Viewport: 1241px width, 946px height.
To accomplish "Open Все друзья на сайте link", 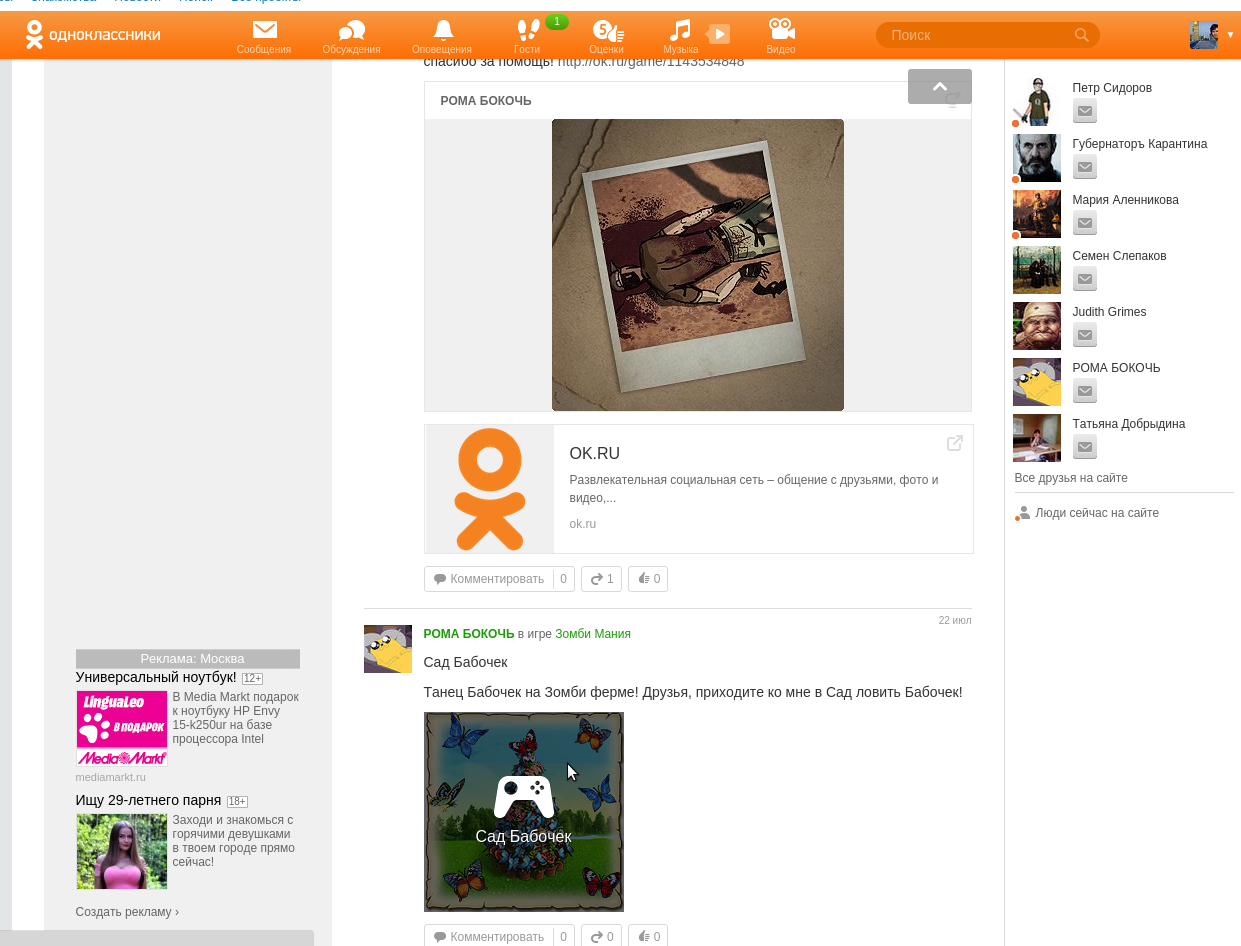I will tap(1071, 478).
